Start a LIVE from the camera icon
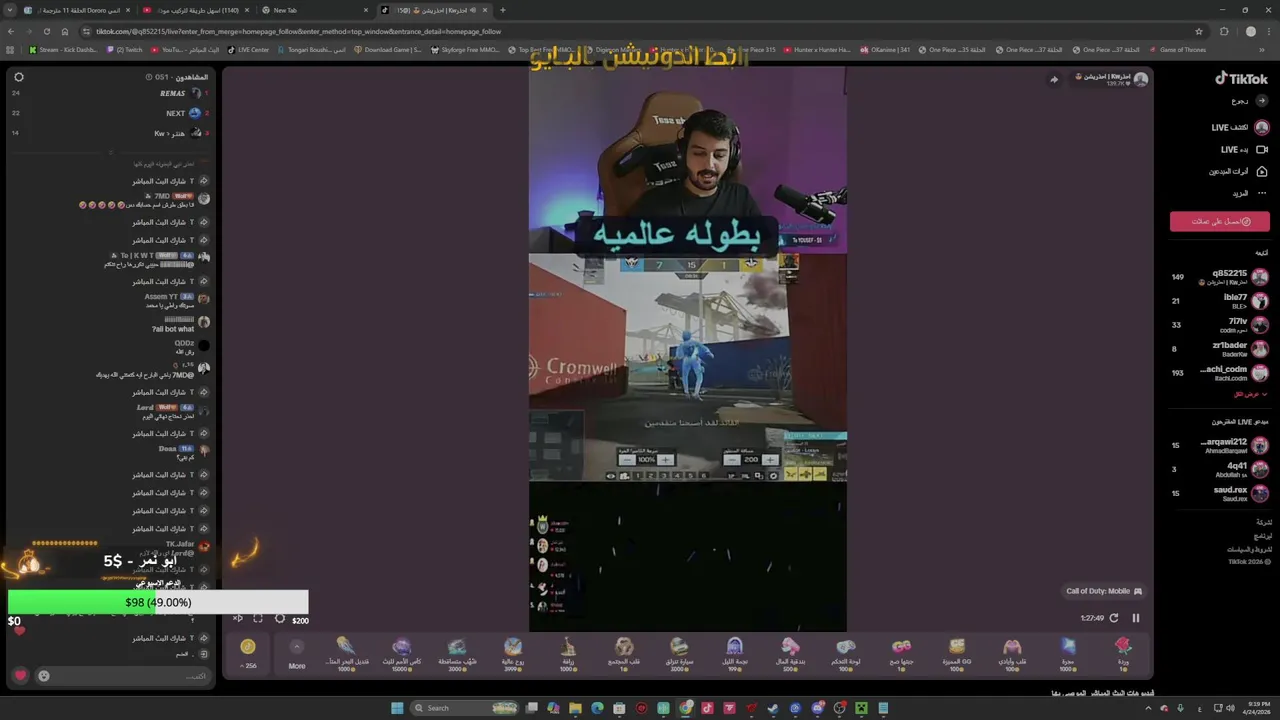Image resolution: width=1280 pixels, height=720 pixels. (1262, 150)
